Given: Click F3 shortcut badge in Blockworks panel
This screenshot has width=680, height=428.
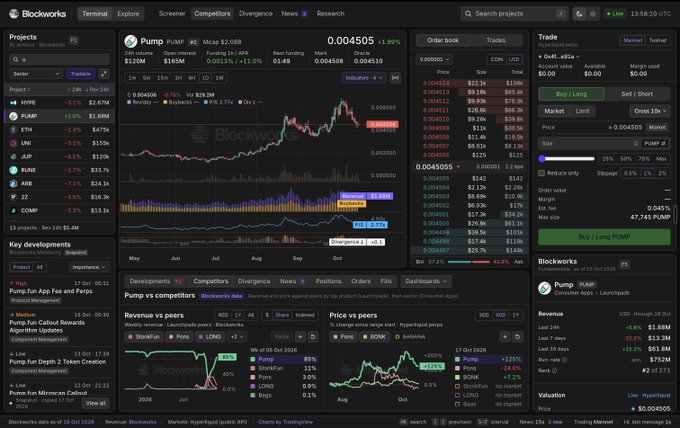Looking at the screenshot, I should pos(624,265).
